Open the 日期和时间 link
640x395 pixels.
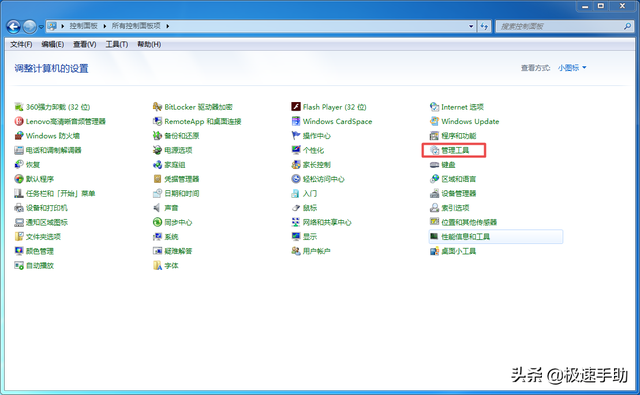coord(182,193)
